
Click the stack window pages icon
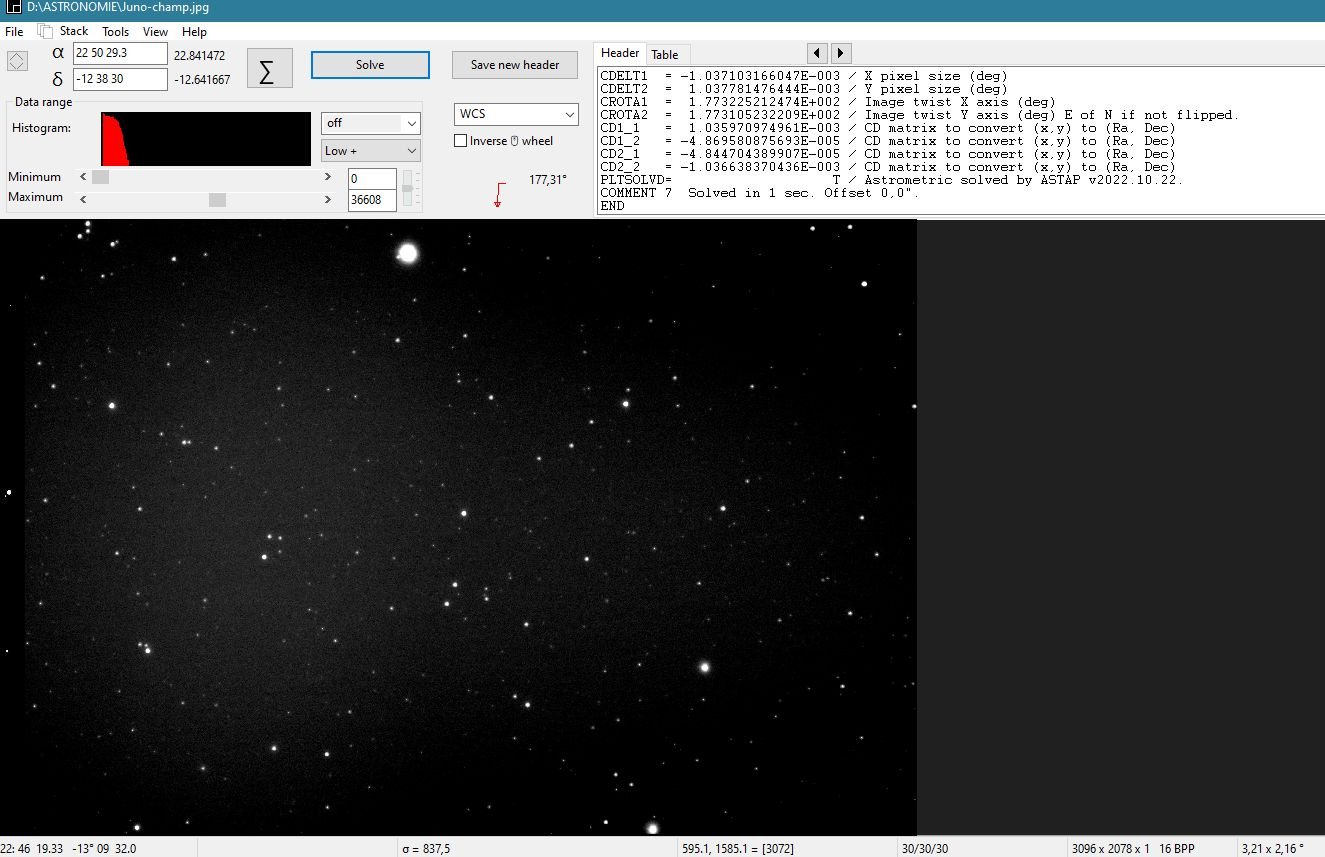coord(44,31)
